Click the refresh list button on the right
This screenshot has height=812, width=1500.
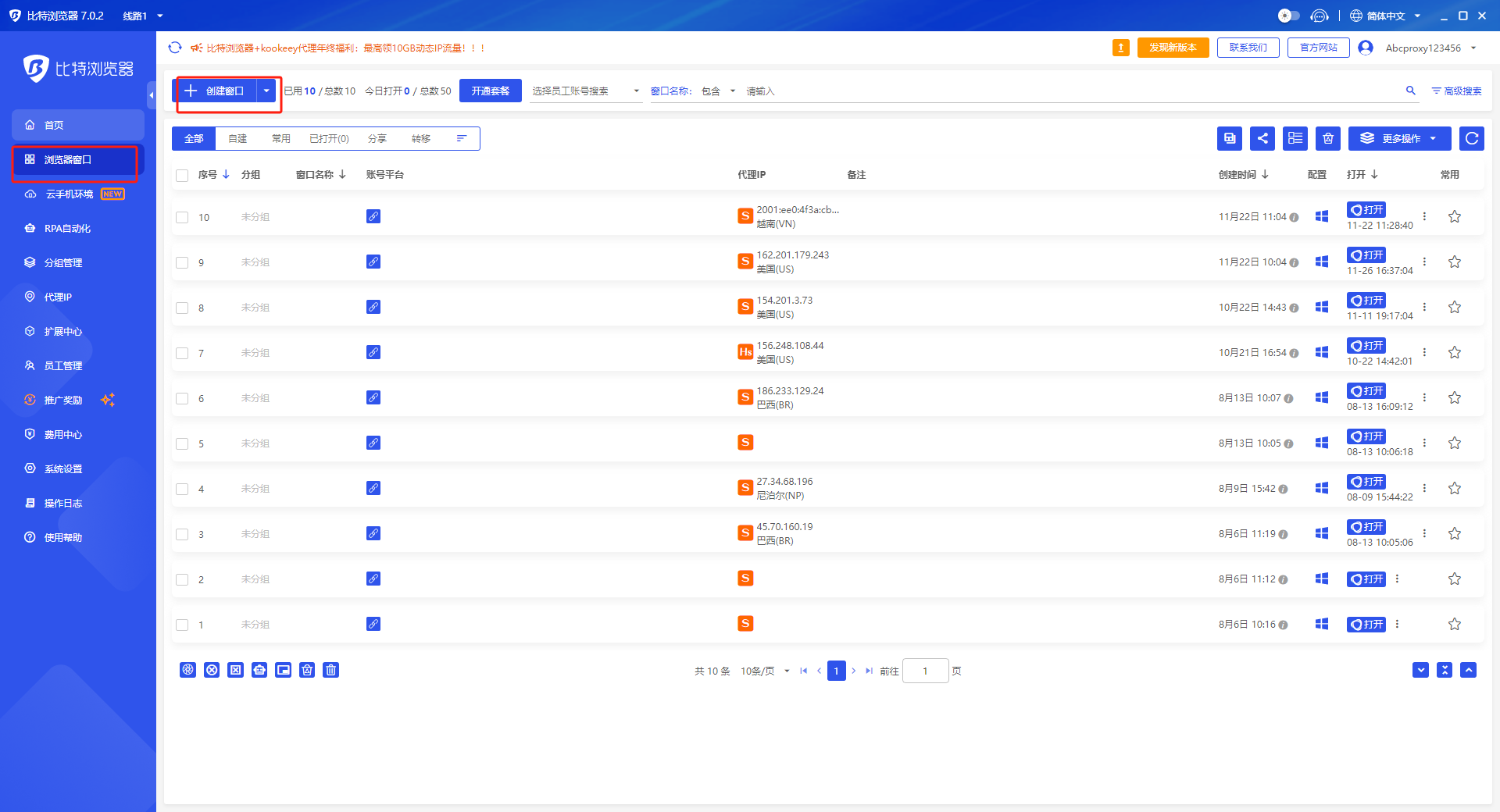[x=1471, y=138]
